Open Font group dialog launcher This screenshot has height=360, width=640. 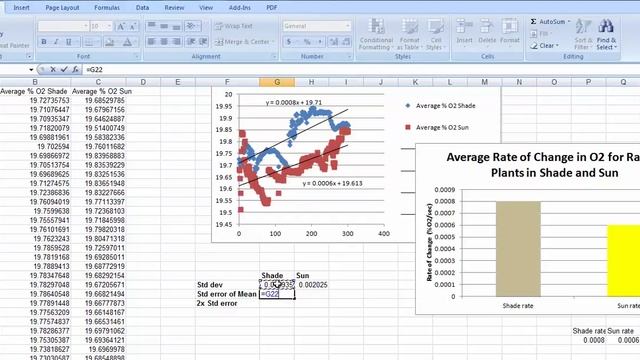coord(136,56)
